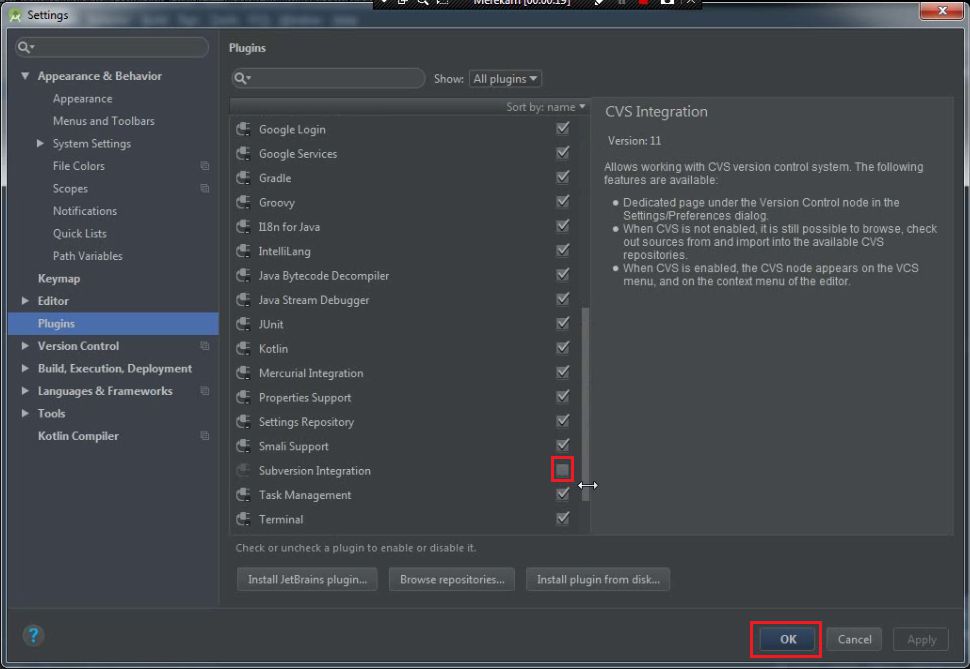Click the Smali Support plugin icon
Viewport: 970px width, 669px height.
tap(244, 446)
